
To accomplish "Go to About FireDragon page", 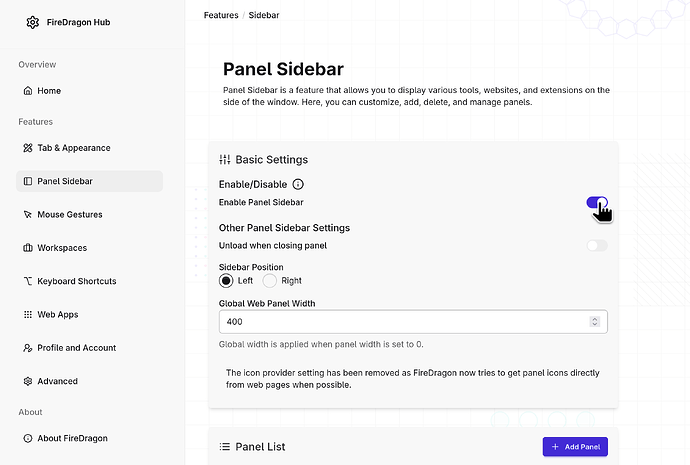I will (x=72, y=438).
